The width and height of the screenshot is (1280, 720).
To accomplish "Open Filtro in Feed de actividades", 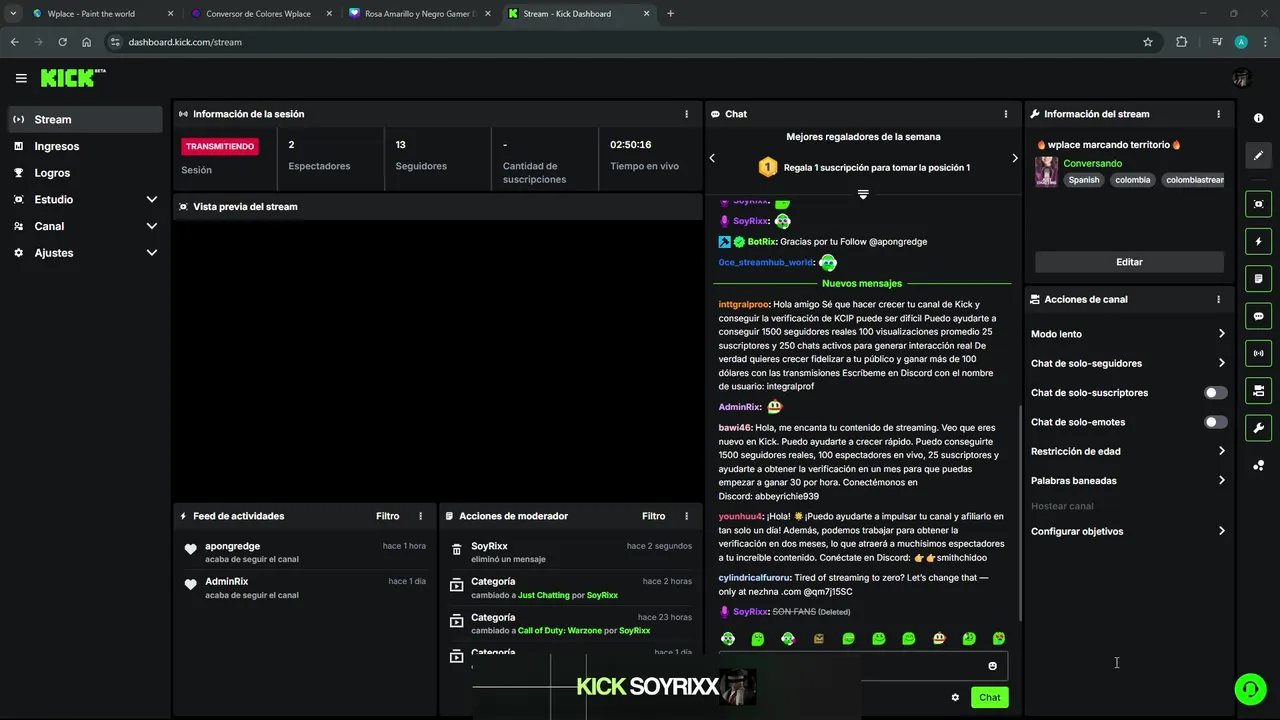I will [387, 516].
